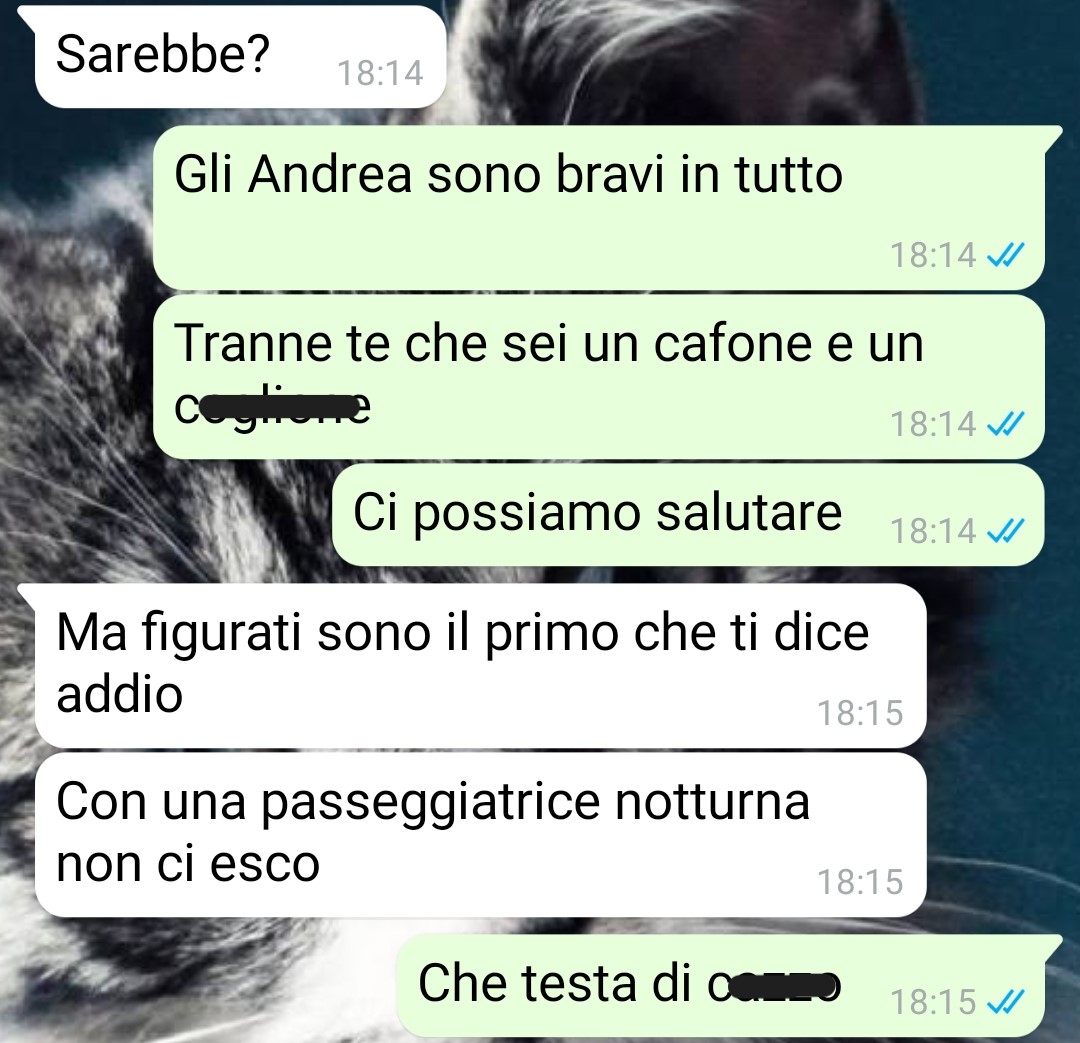Click the word 'addio' in the white bubble
1080x1043 pixels.
tap(120, 694)
